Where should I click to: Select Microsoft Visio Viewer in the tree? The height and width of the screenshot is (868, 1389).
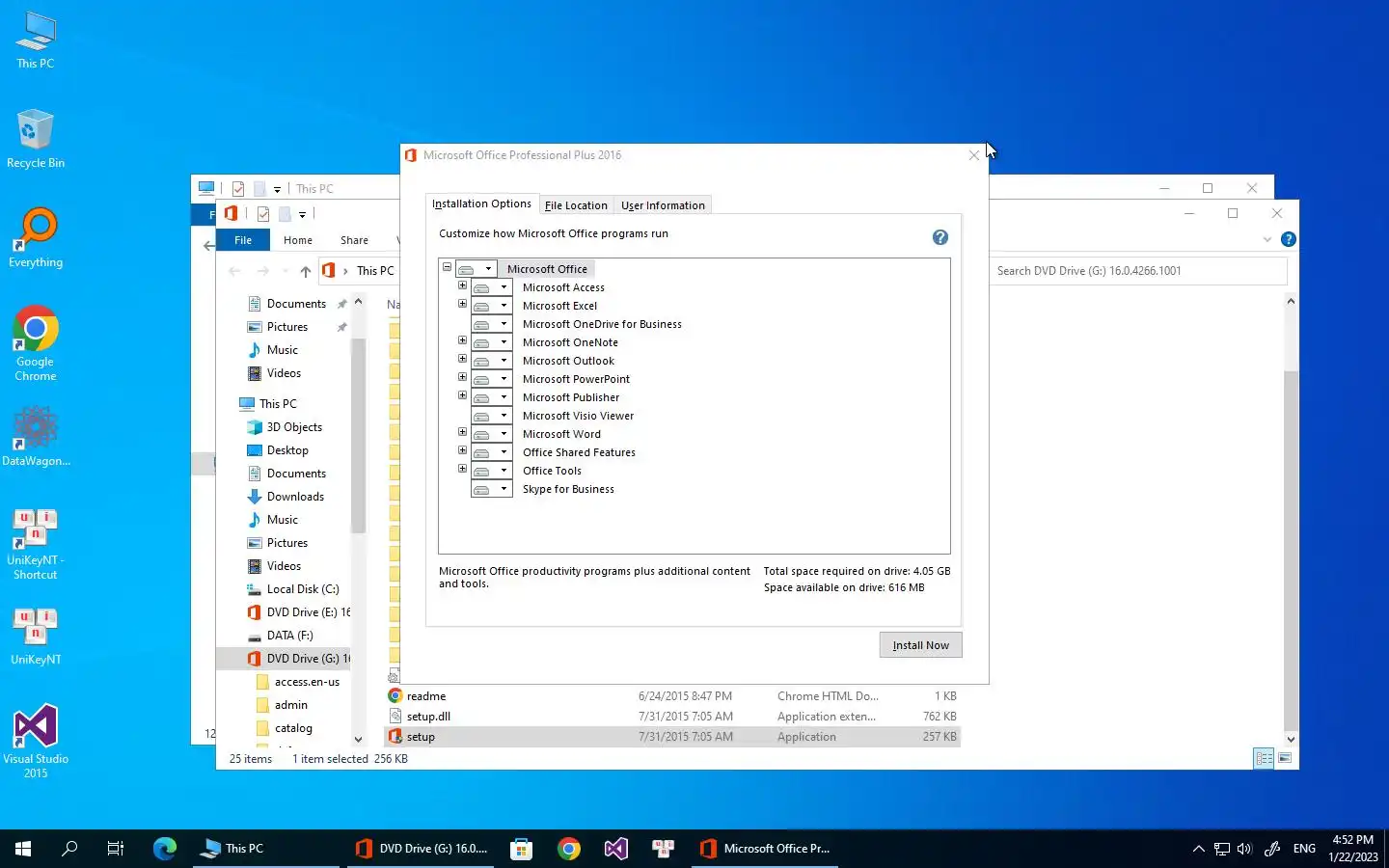[578, 416]
